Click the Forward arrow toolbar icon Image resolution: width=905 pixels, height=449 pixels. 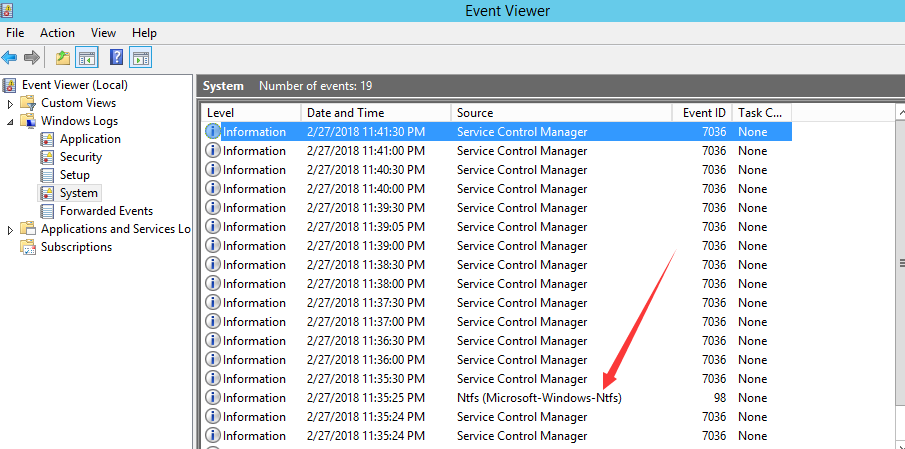[x=32, y=58]
